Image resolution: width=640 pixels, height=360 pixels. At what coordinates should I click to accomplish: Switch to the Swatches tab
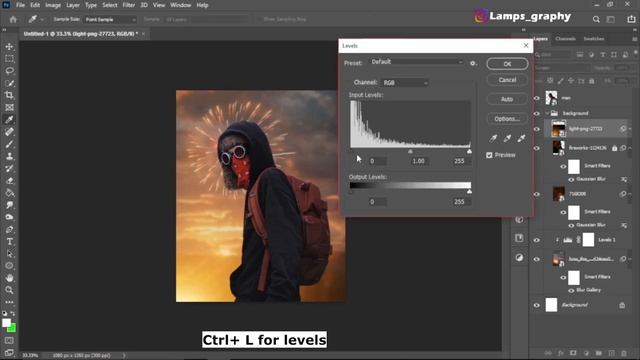point(594,39)
